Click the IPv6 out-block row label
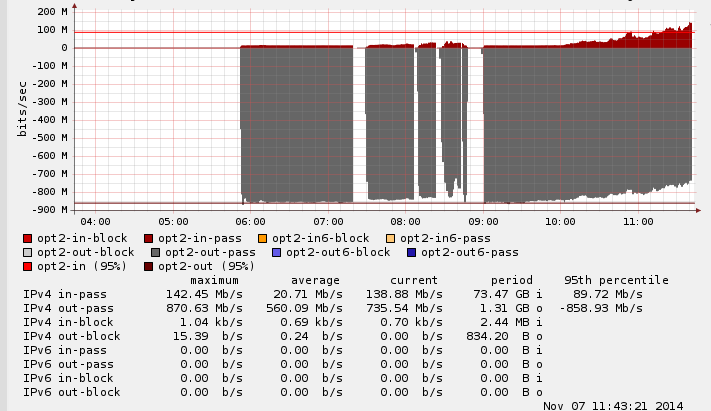This screenshot has width=711, height=411. click(x=72, y=392)
